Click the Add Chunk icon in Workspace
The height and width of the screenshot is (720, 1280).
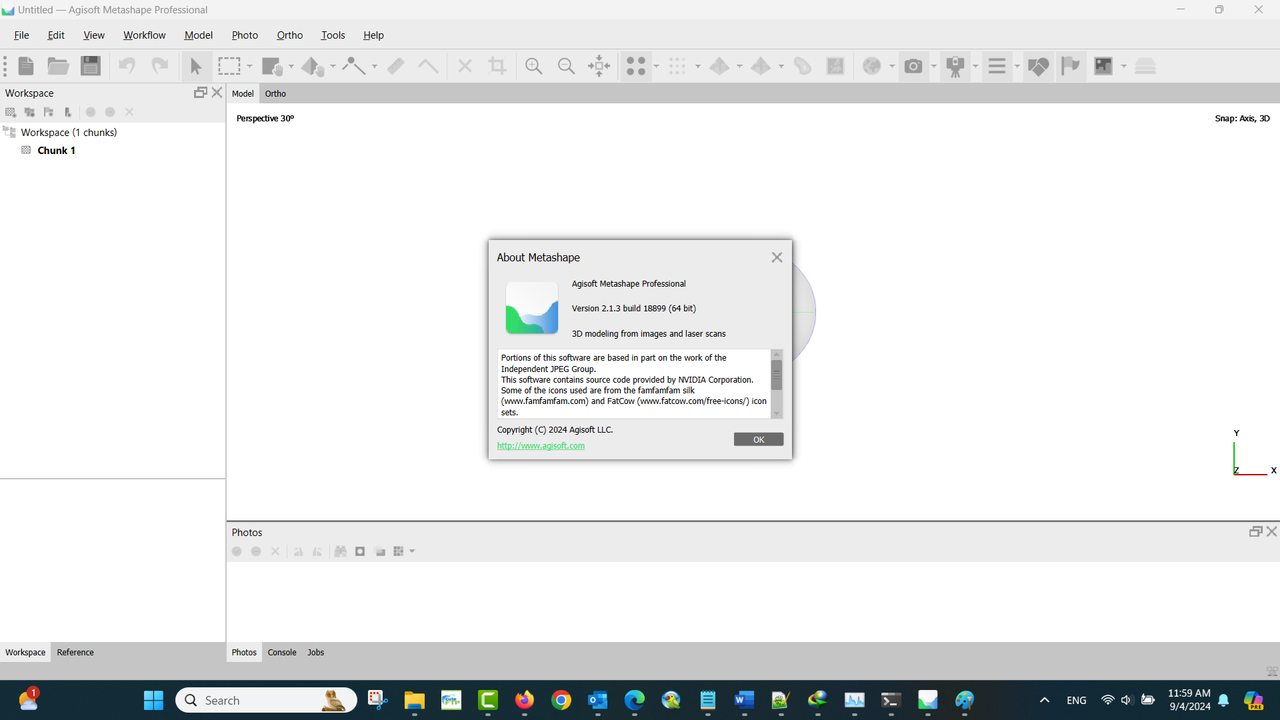tap(11, 112)
